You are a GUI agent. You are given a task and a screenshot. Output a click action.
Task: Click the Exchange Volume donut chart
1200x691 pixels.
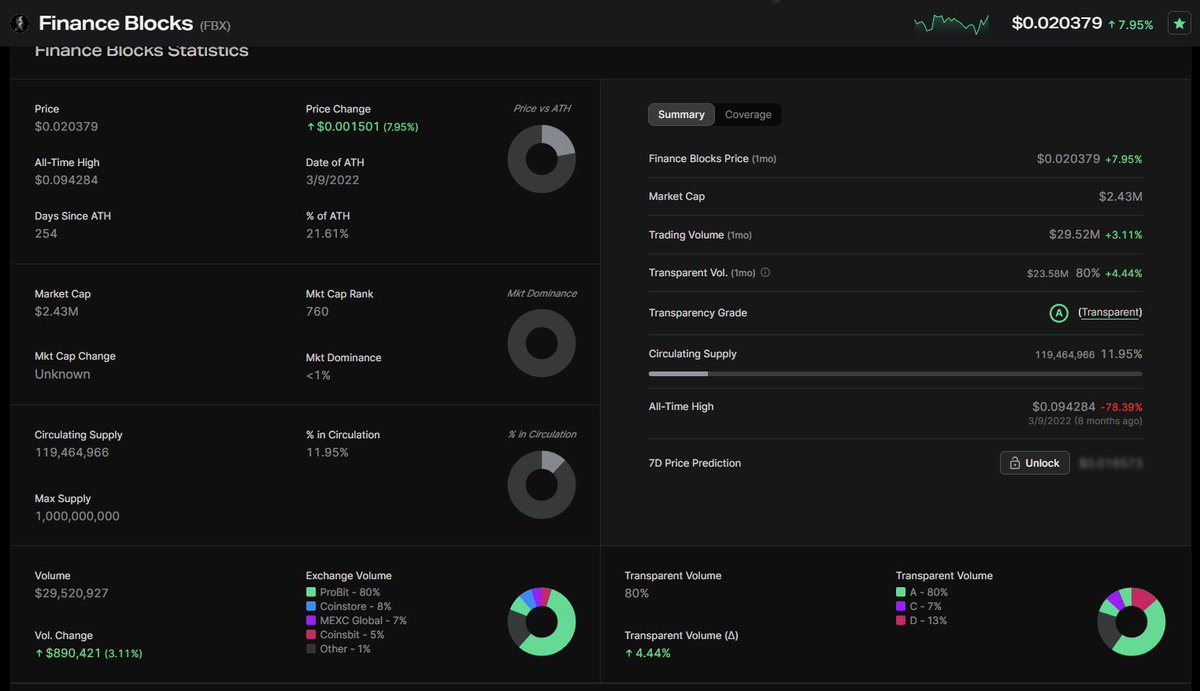[541, 622]
